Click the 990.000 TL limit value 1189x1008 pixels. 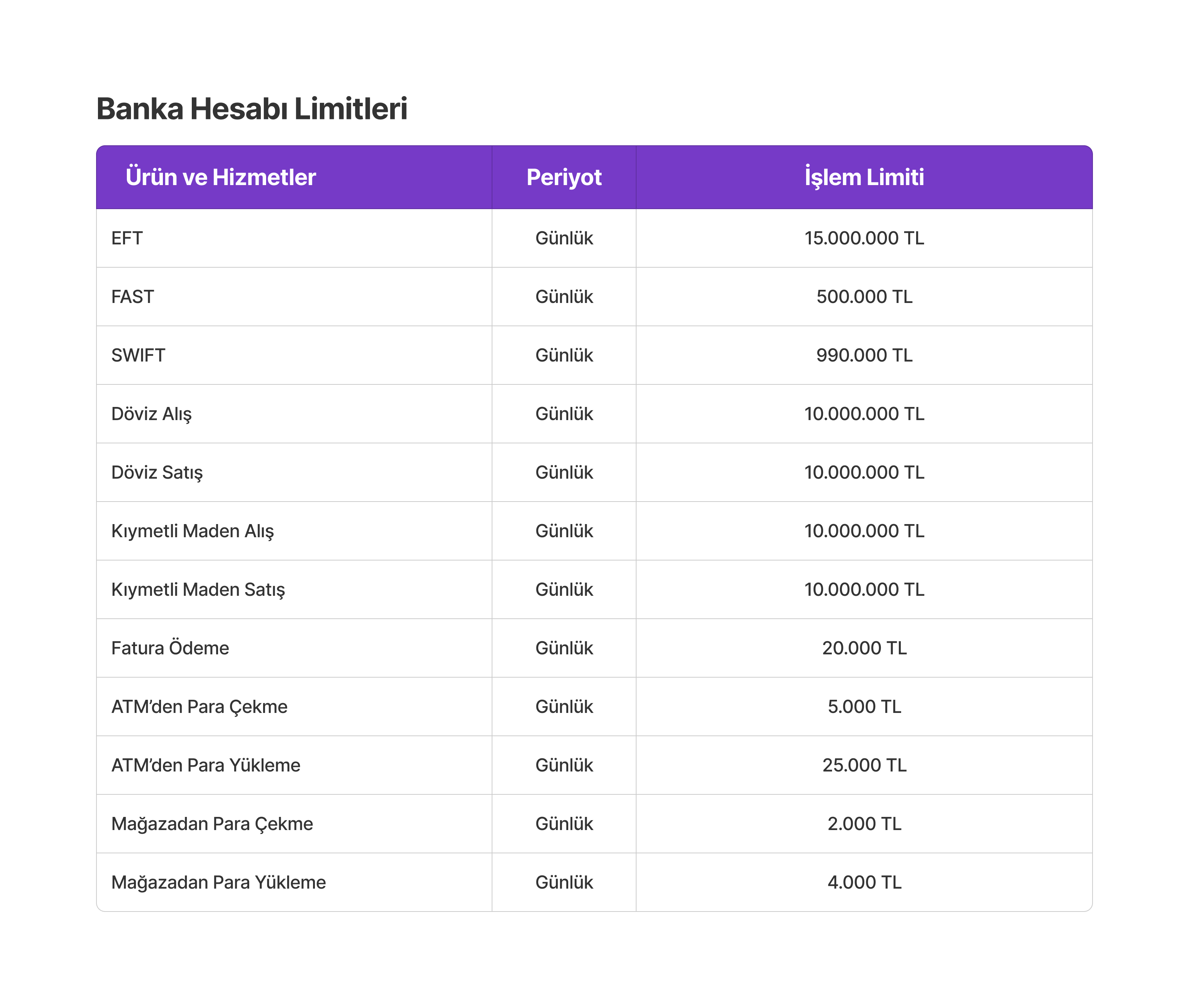[864, 356]
